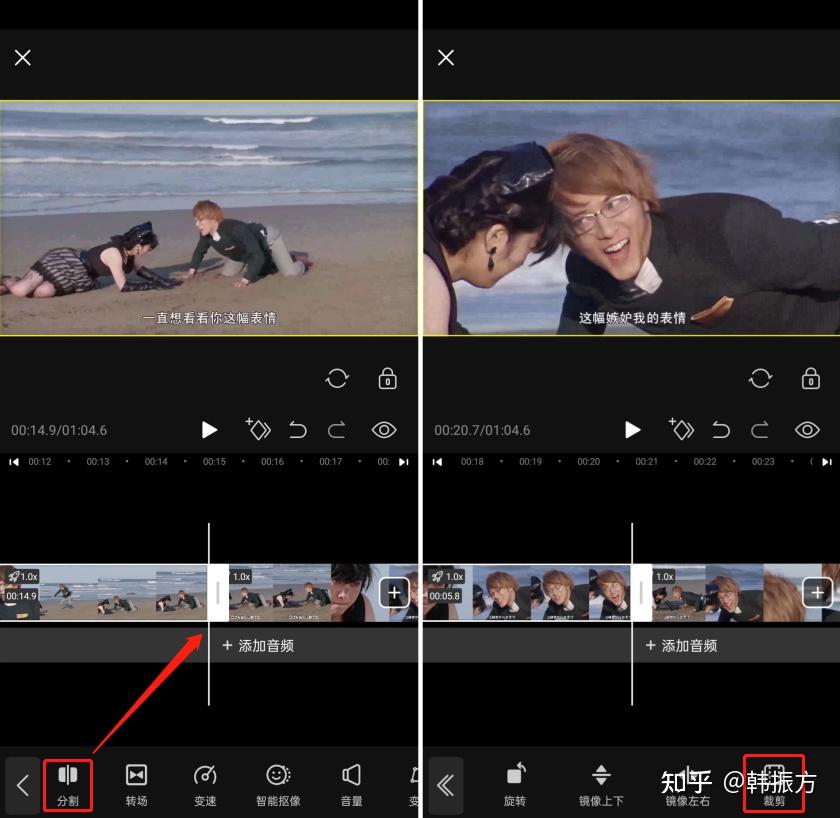Jump to timeline start in left screen
The width and height of the screenshot is (840, 818).
pos(14,462)
